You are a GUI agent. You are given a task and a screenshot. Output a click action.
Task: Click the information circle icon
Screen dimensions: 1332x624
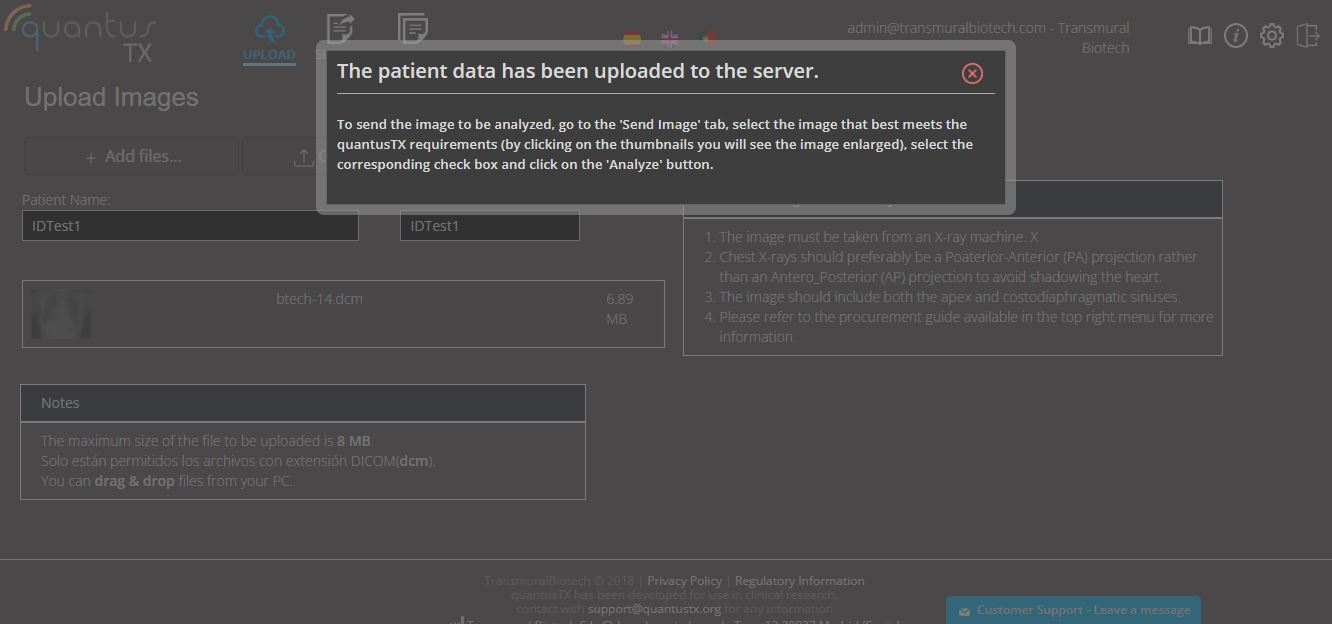click(1236, 36)
